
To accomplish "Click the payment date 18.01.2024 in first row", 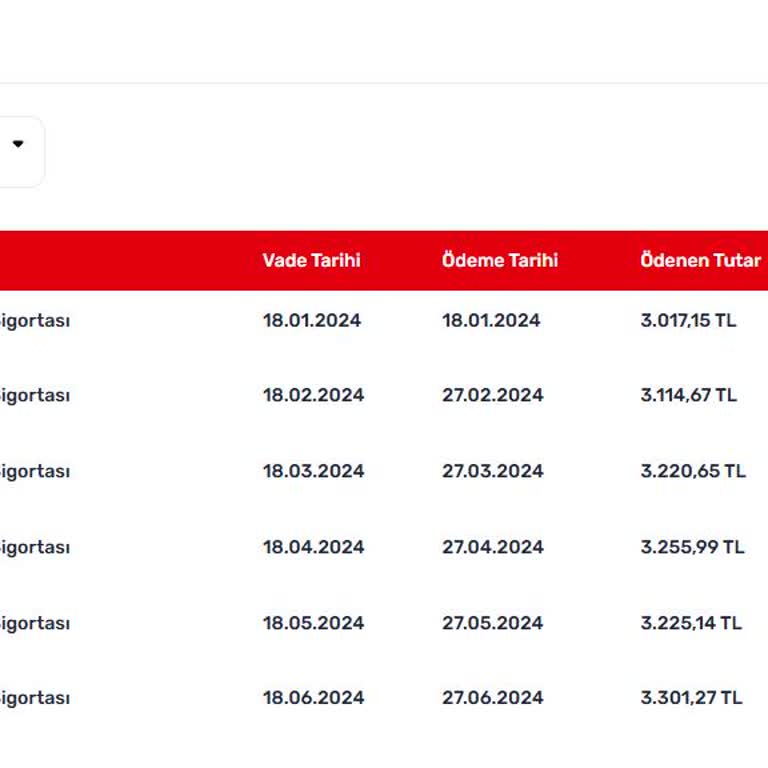I will [x=491, y=321].
